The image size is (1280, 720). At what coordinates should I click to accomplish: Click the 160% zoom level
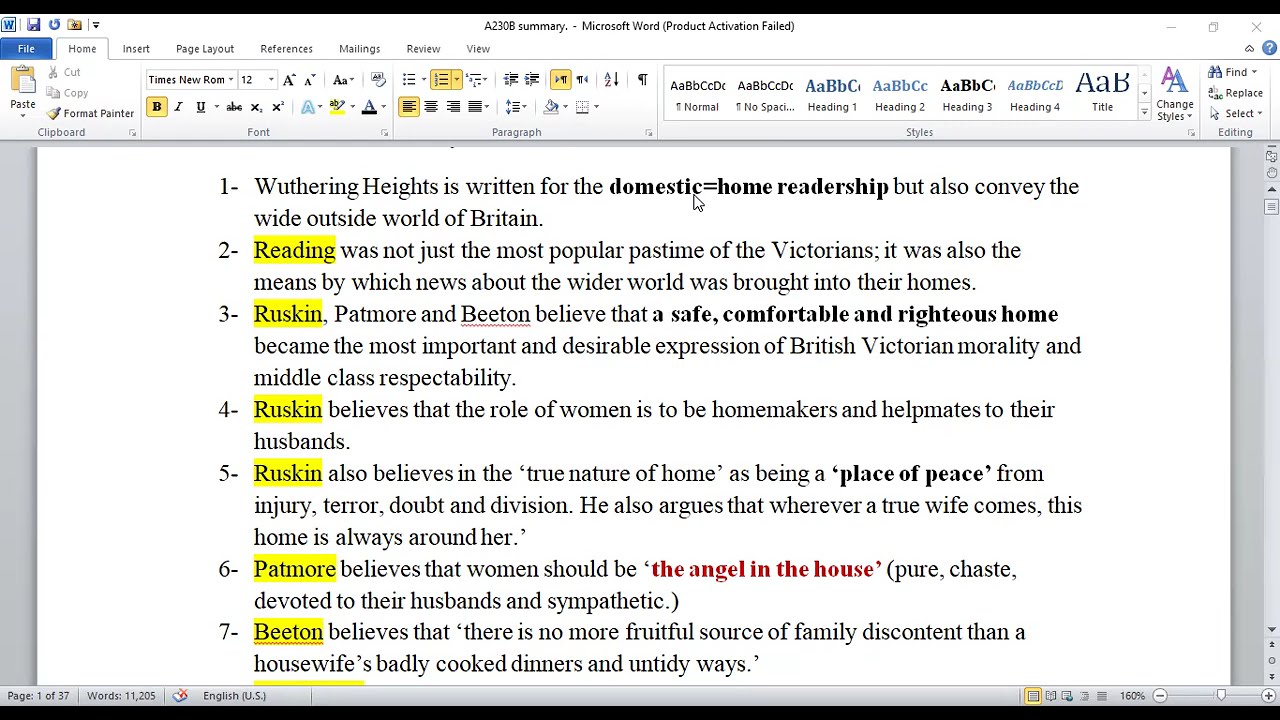[1132, 696]
